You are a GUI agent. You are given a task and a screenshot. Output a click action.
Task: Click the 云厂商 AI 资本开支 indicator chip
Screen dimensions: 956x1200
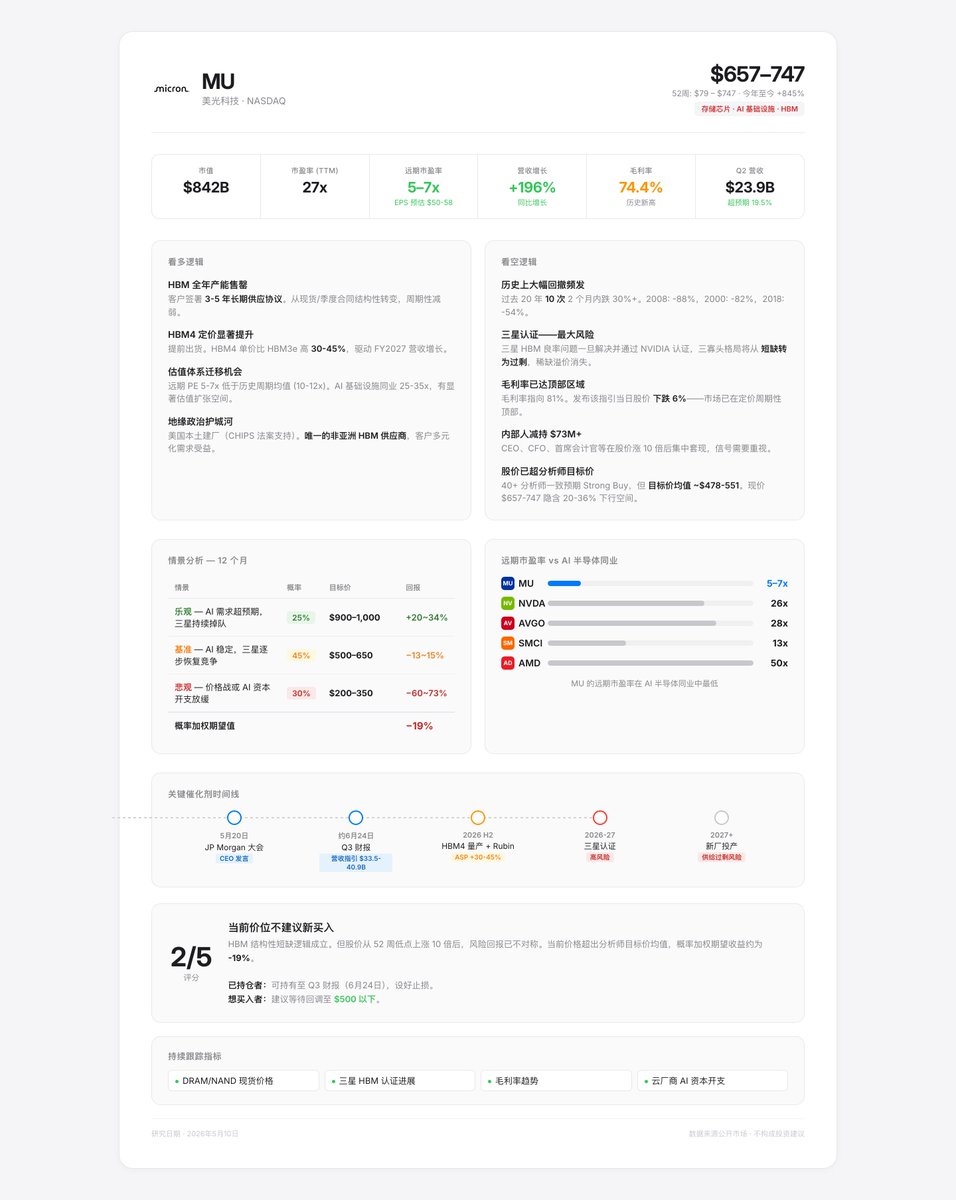712,1081
